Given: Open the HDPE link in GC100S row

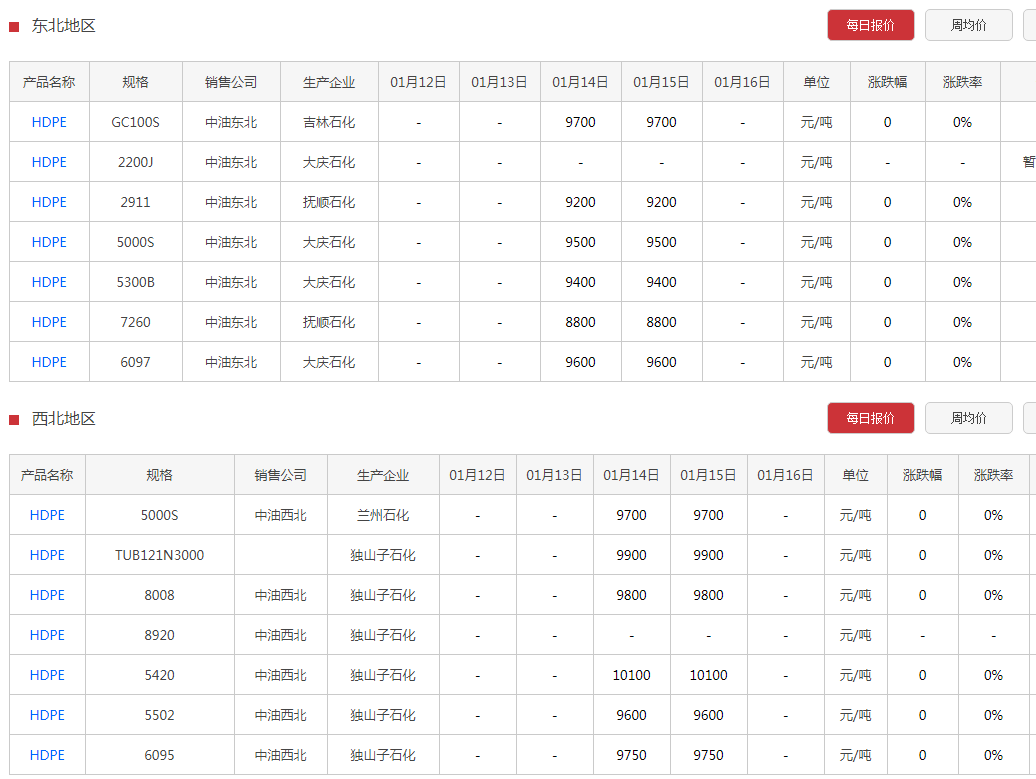Looking at the screenshot, I should click(x=49, y=122).
